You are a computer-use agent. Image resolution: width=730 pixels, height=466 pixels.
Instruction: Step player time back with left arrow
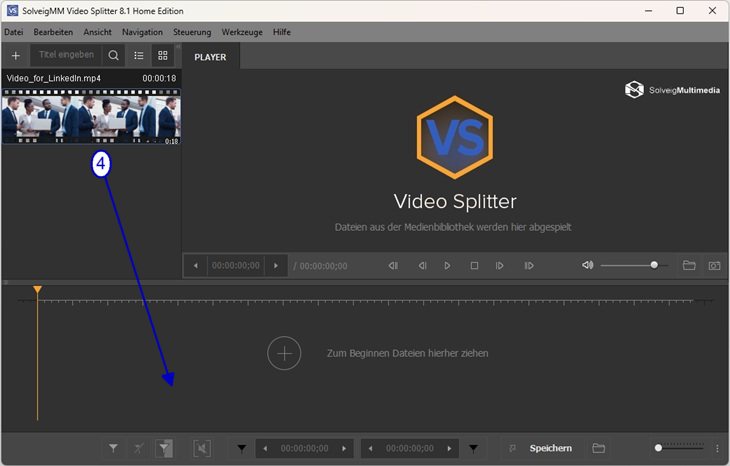click(196, 266)
